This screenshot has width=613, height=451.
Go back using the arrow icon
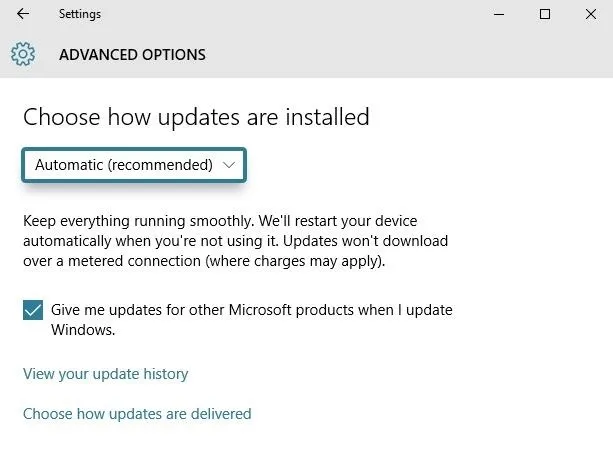tap(23, 14)
